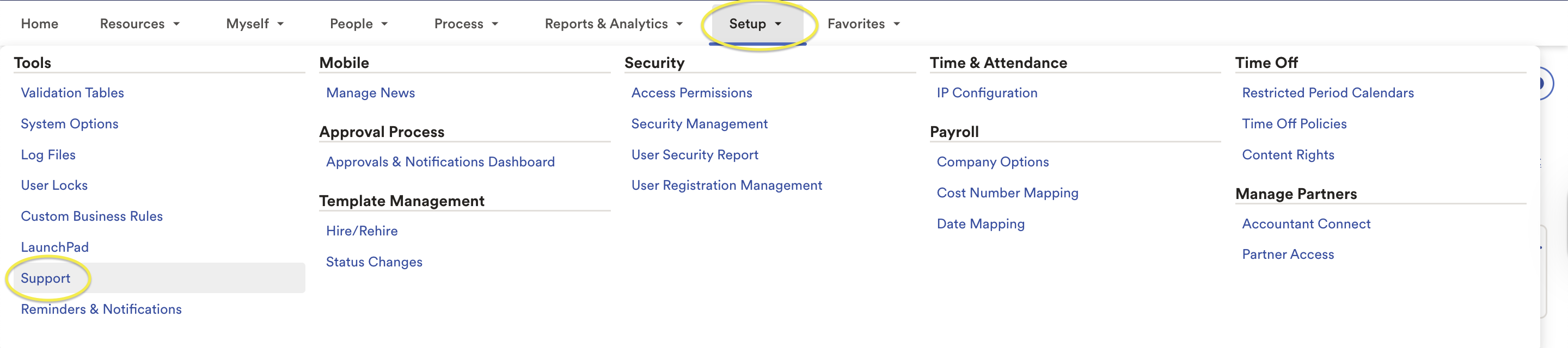Open Time Off Policies
This screenshot has width=1568, height=348.
[x=1294, y=123]
